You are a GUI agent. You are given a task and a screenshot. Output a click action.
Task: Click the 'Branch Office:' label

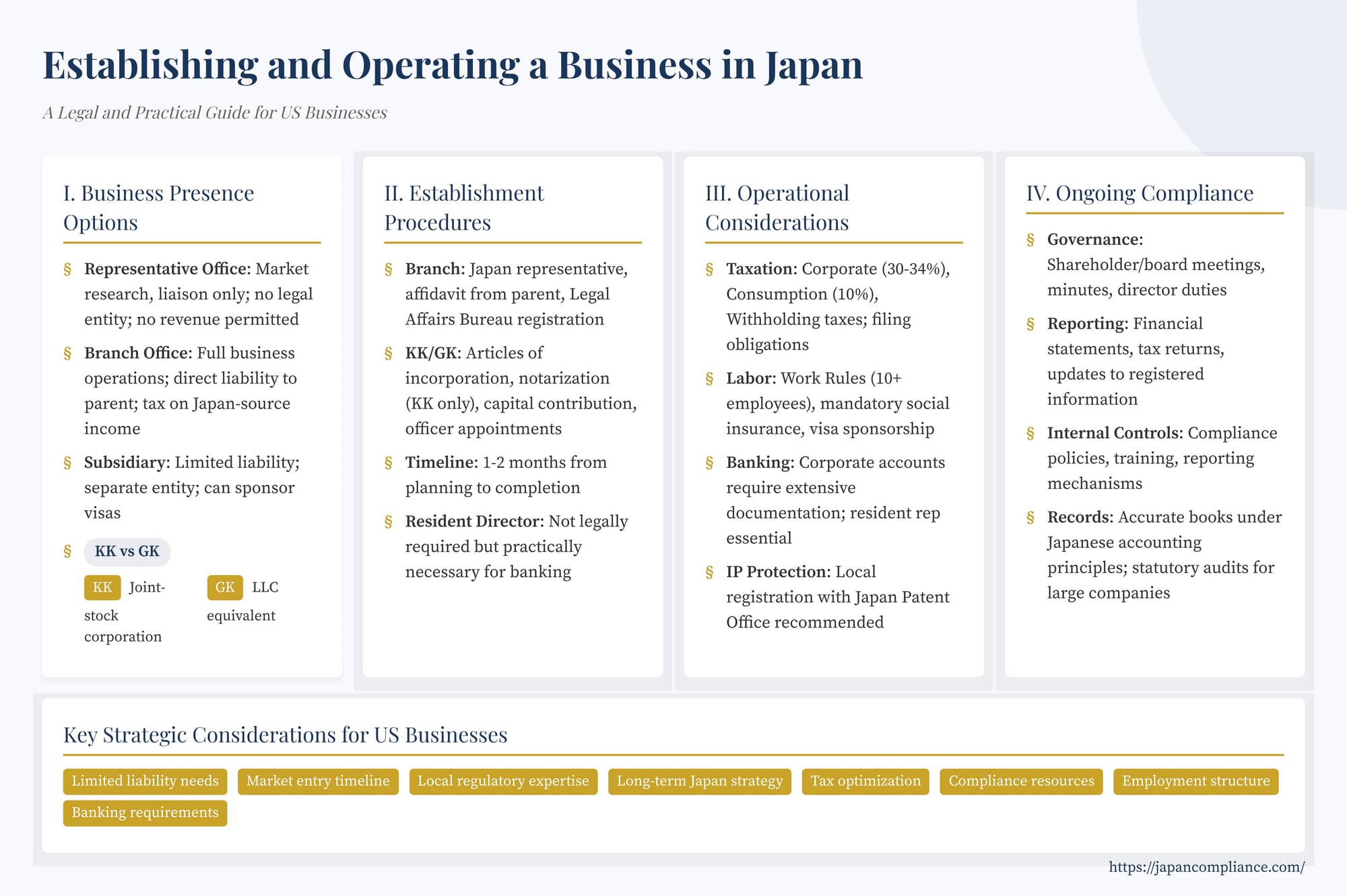click(138, 353)
